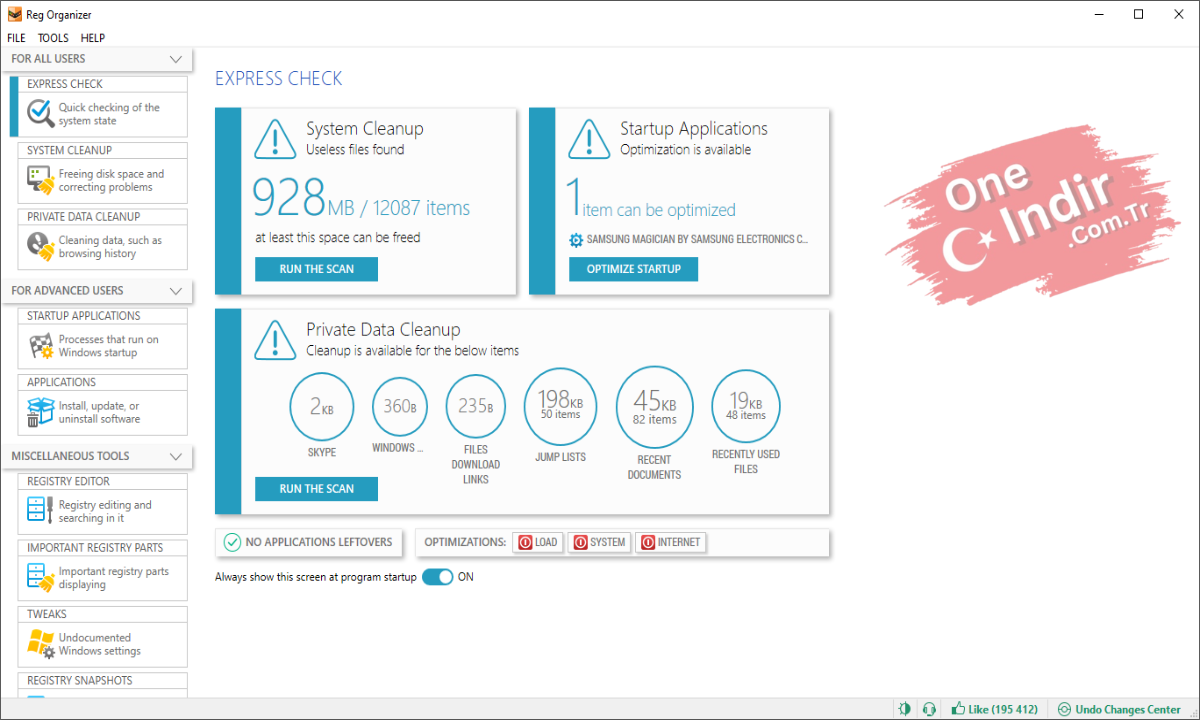Click 'Undocumented Windows settings' text

(99, 644)
